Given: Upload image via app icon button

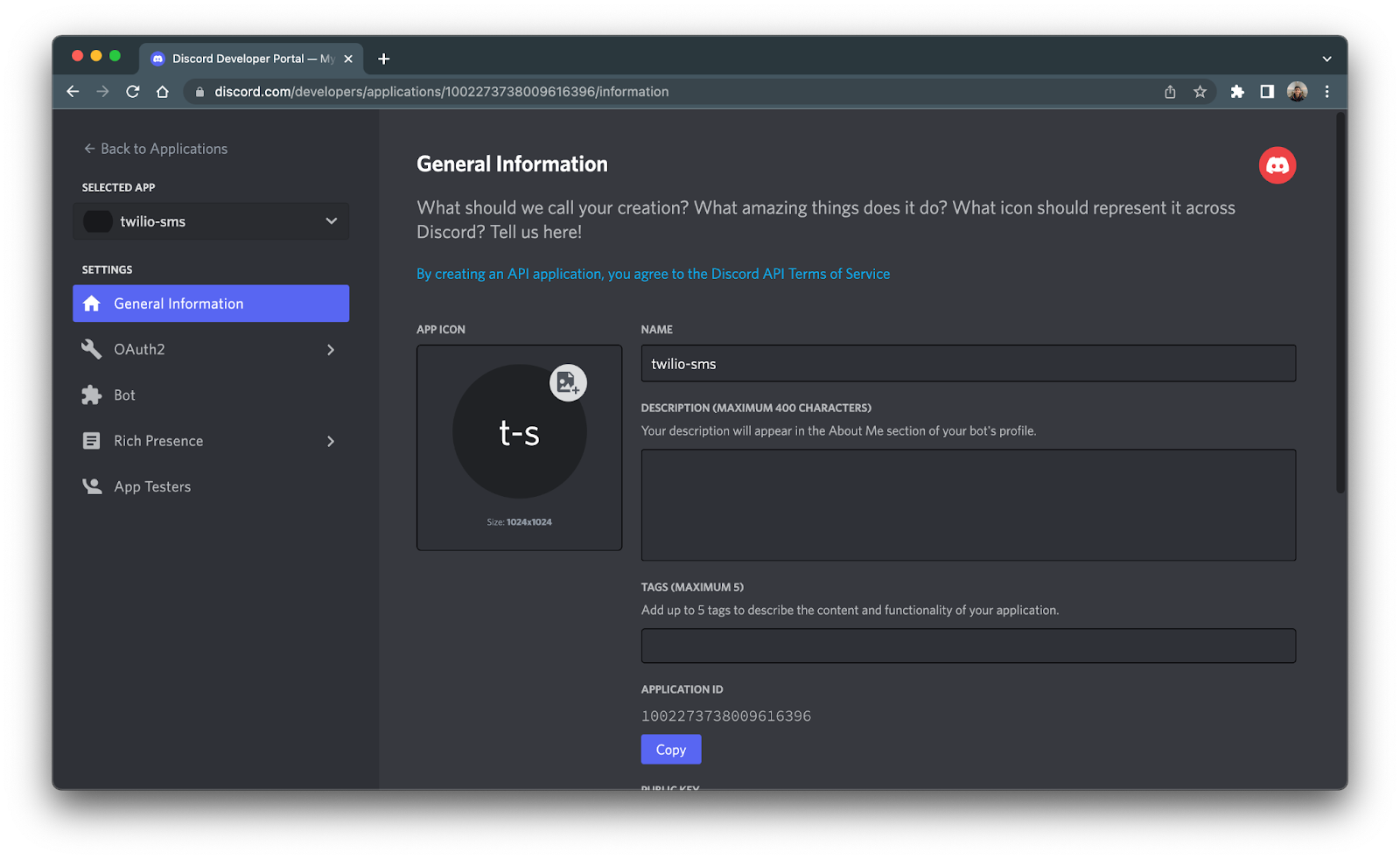Looking at the screenshot, I should pyautogui.click(x=568, y=383).
